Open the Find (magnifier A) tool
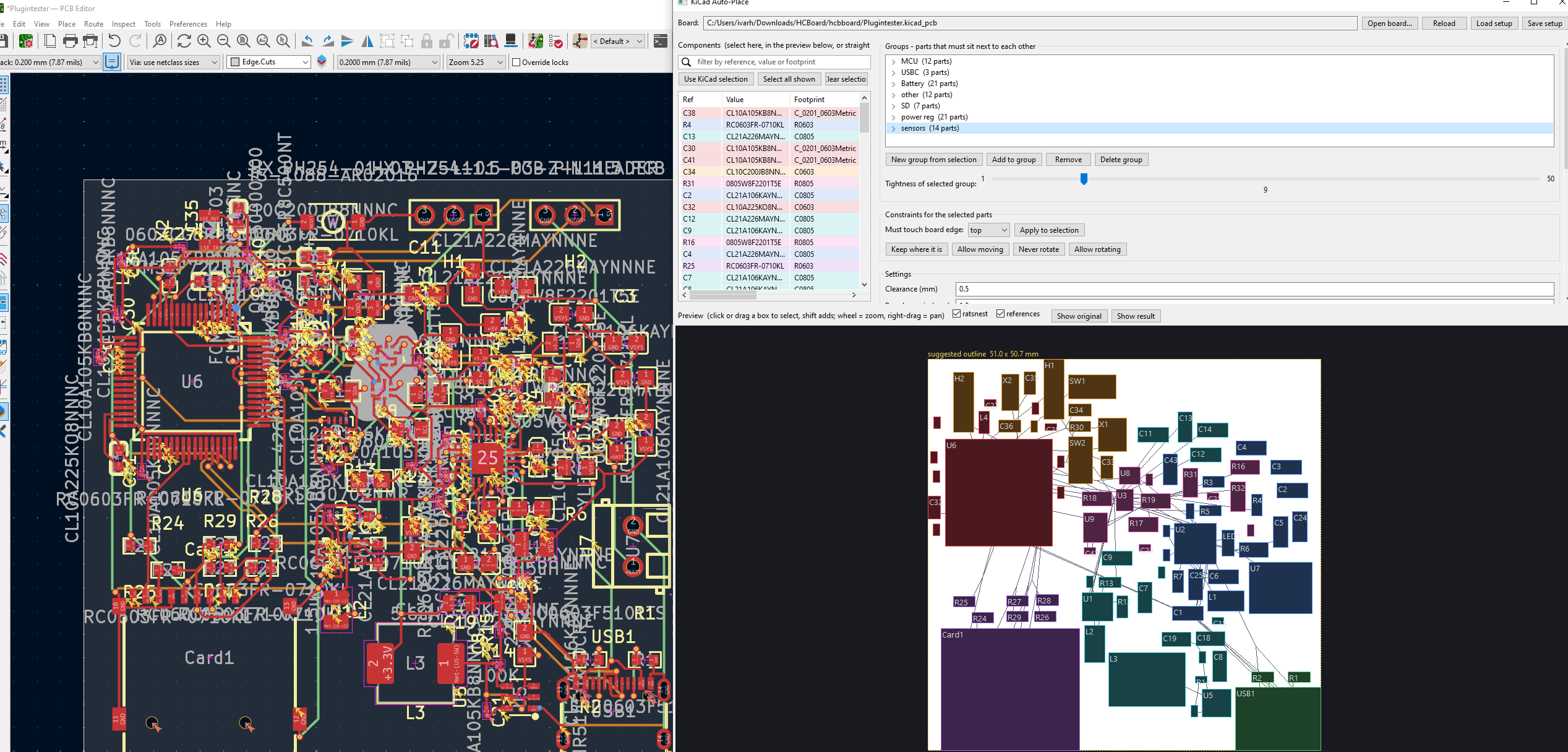Image resolution: width=1568 pixels, height=752 pixels. (160, 41)
